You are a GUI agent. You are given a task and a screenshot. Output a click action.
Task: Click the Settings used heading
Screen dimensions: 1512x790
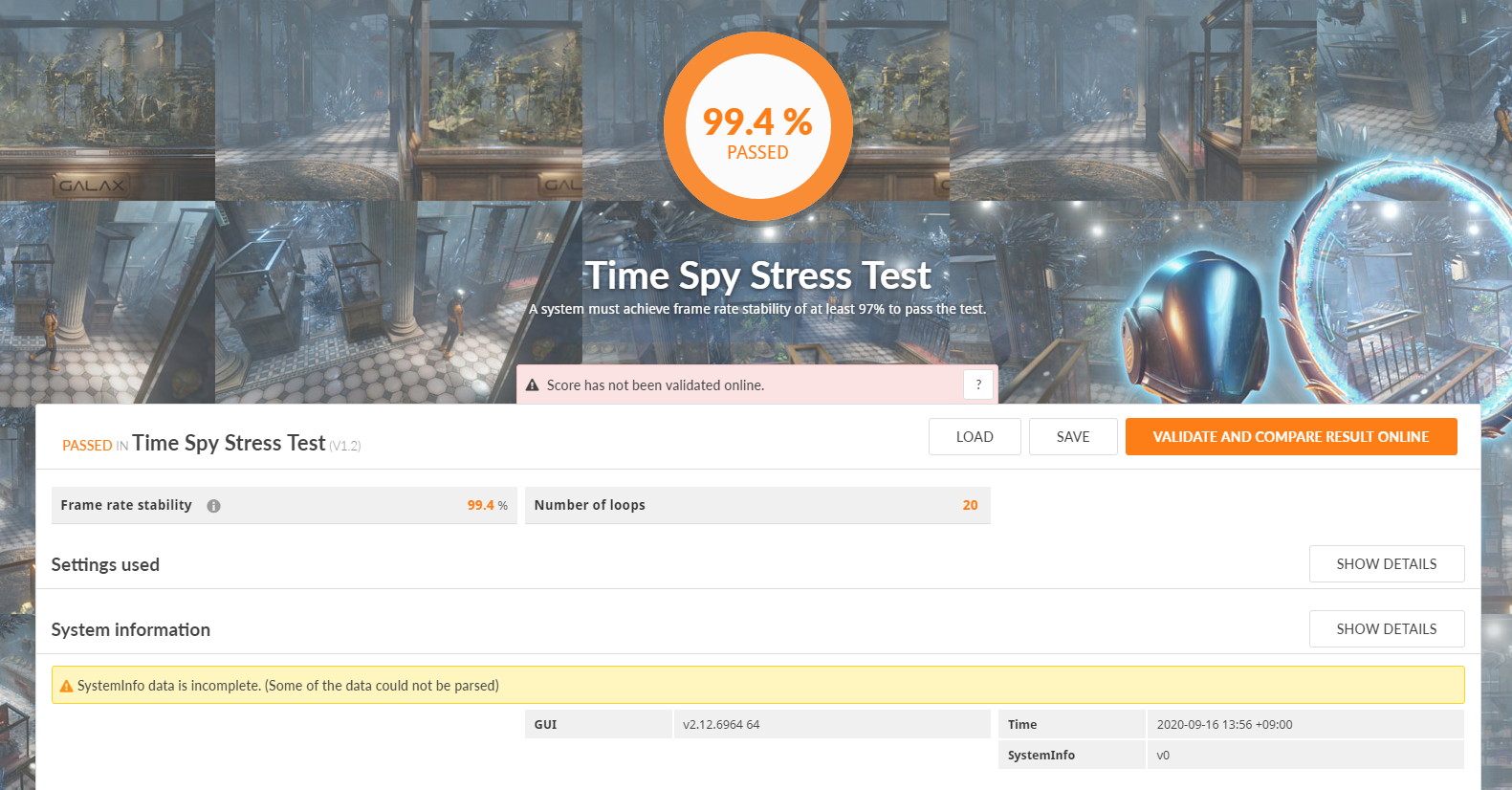click(105, 564)
